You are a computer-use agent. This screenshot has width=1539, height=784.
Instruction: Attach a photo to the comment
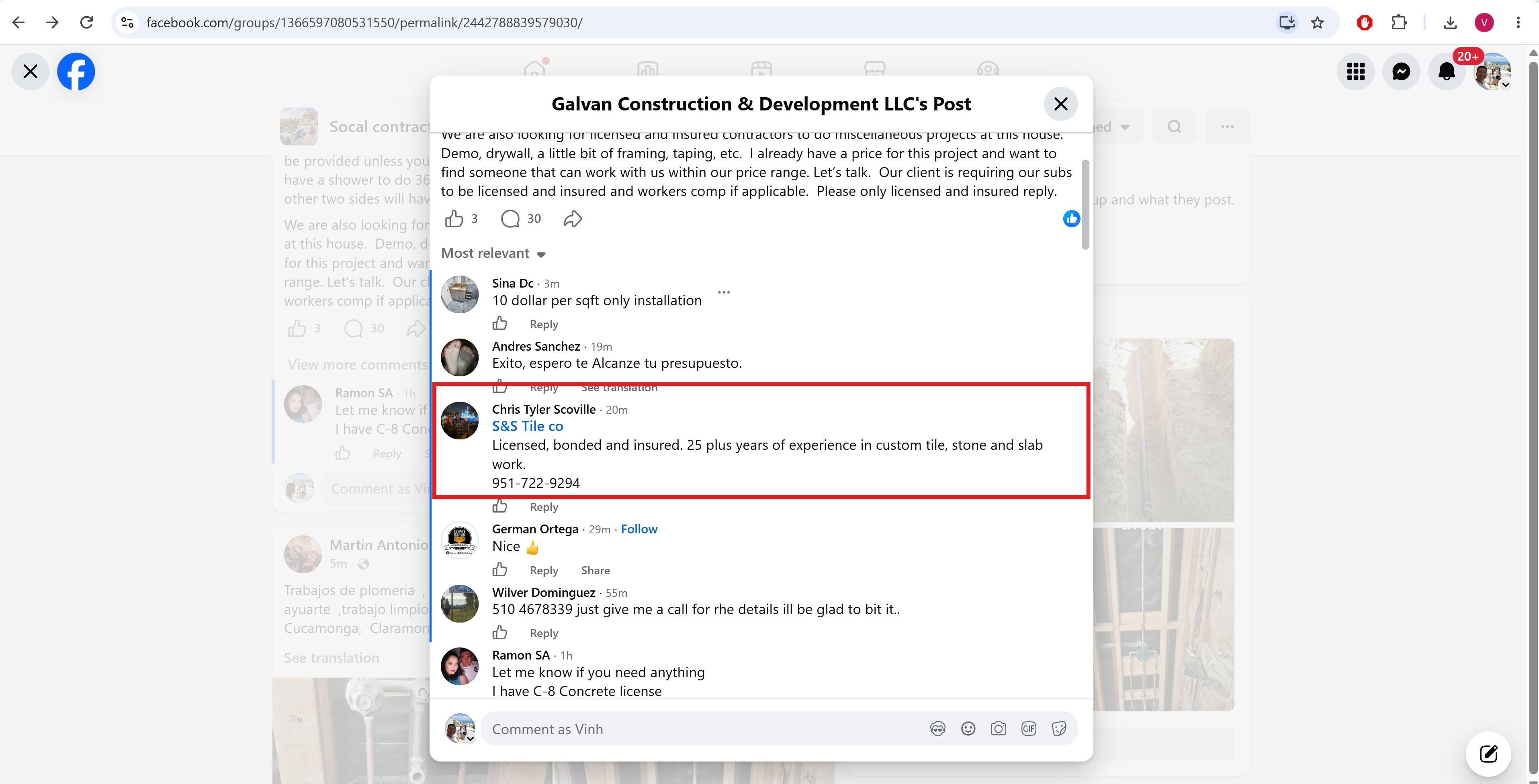pos(998,729)
